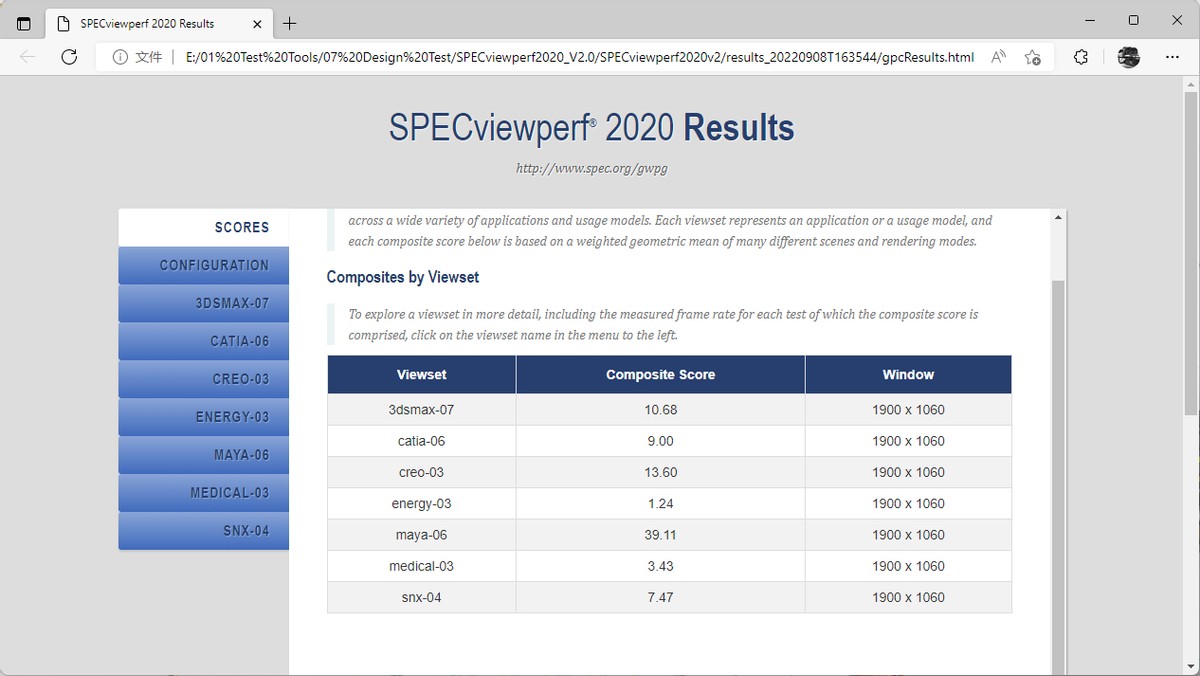Click the 1900 x 1060 cell for maya-06

click(x=908, y=535)
